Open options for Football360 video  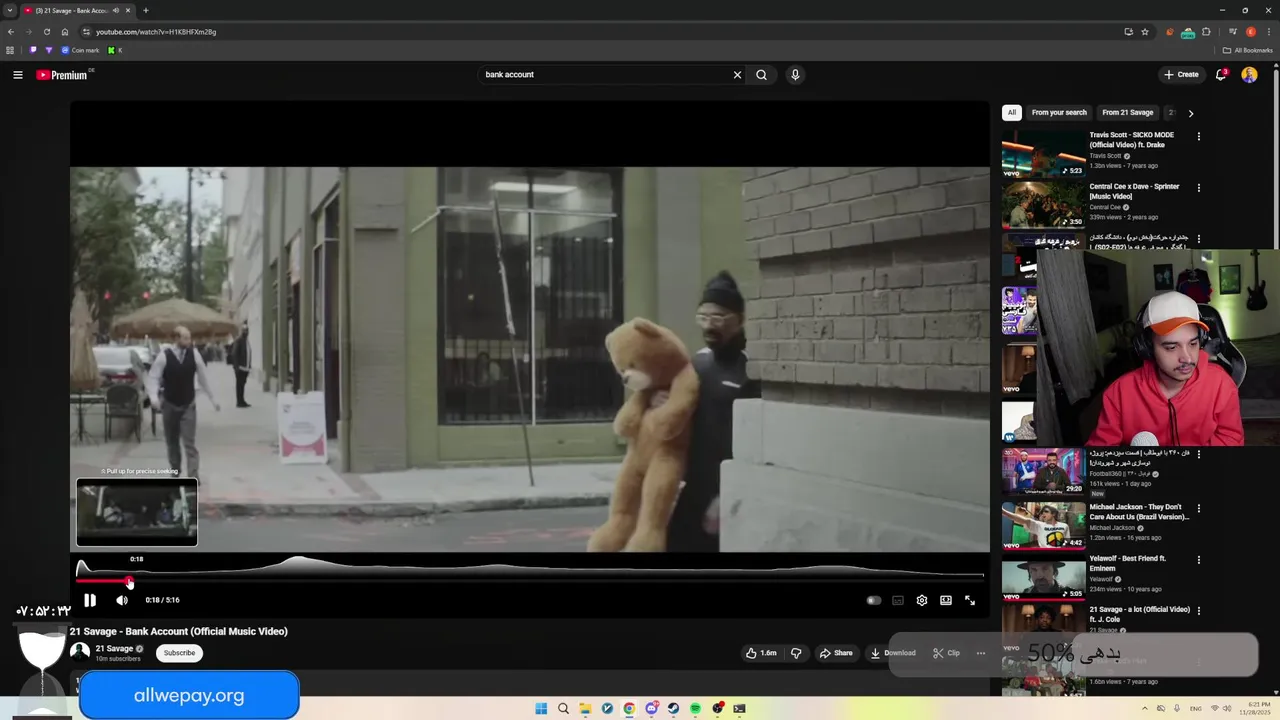[x=1199, y=454]
